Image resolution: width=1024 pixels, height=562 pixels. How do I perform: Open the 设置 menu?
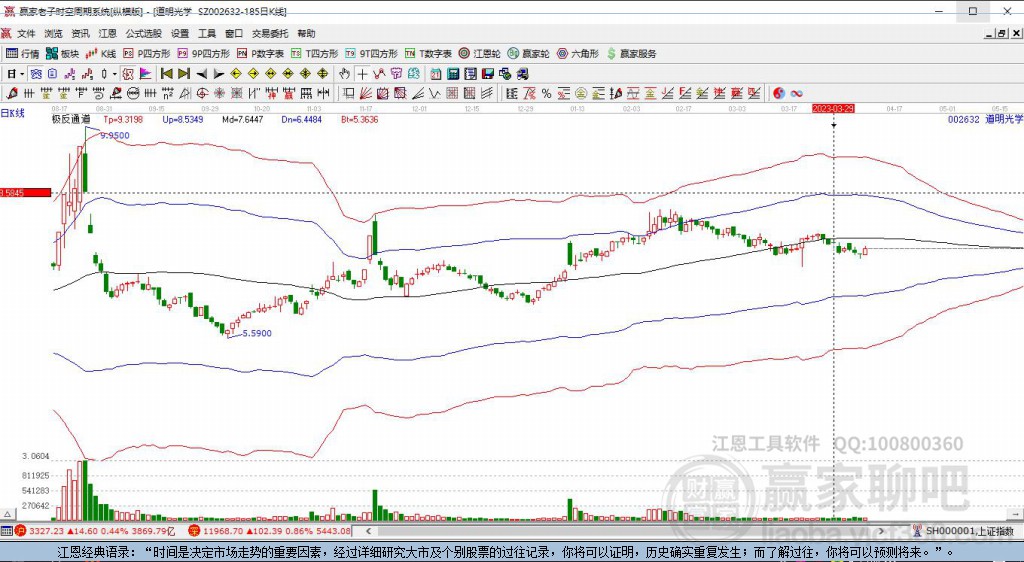pos(180,33)
